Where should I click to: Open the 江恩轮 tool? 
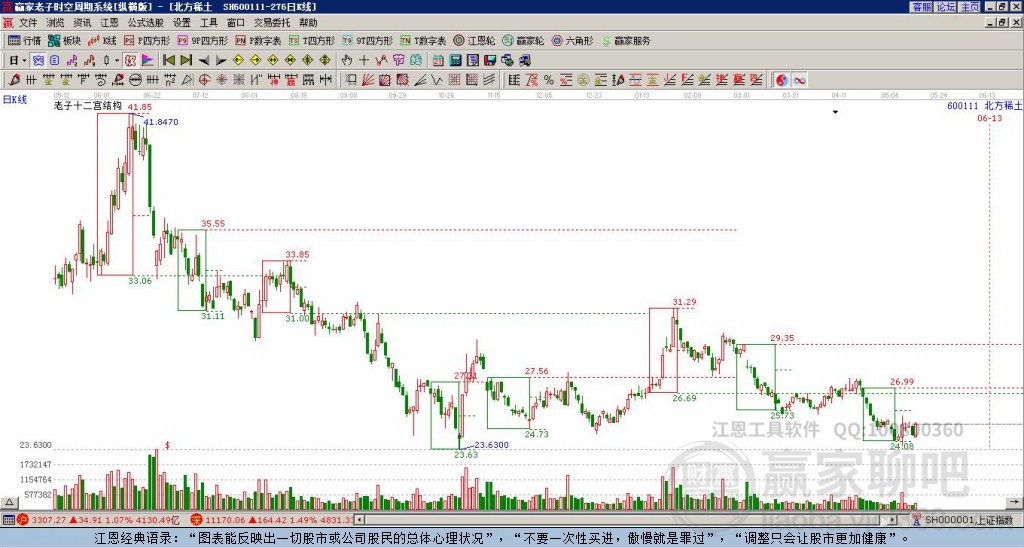click(x=475, y=40)
